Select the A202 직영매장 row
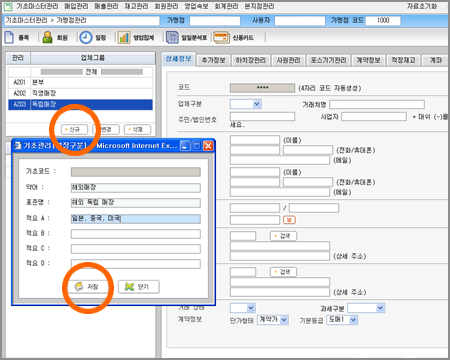450x360 pixels. tap(80, 93)
